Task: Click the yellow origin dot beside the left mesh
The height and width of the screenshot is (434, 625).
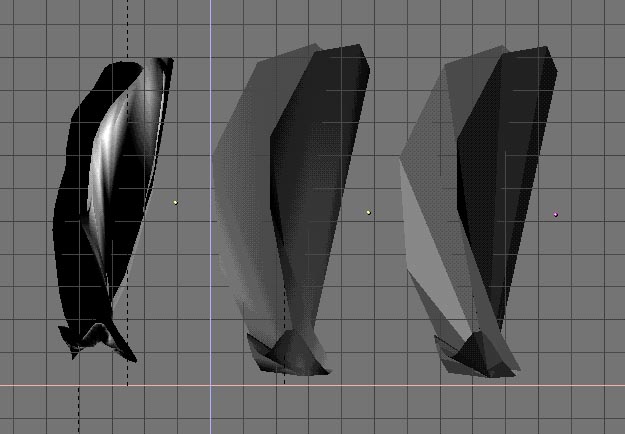Action: [175, 203]
